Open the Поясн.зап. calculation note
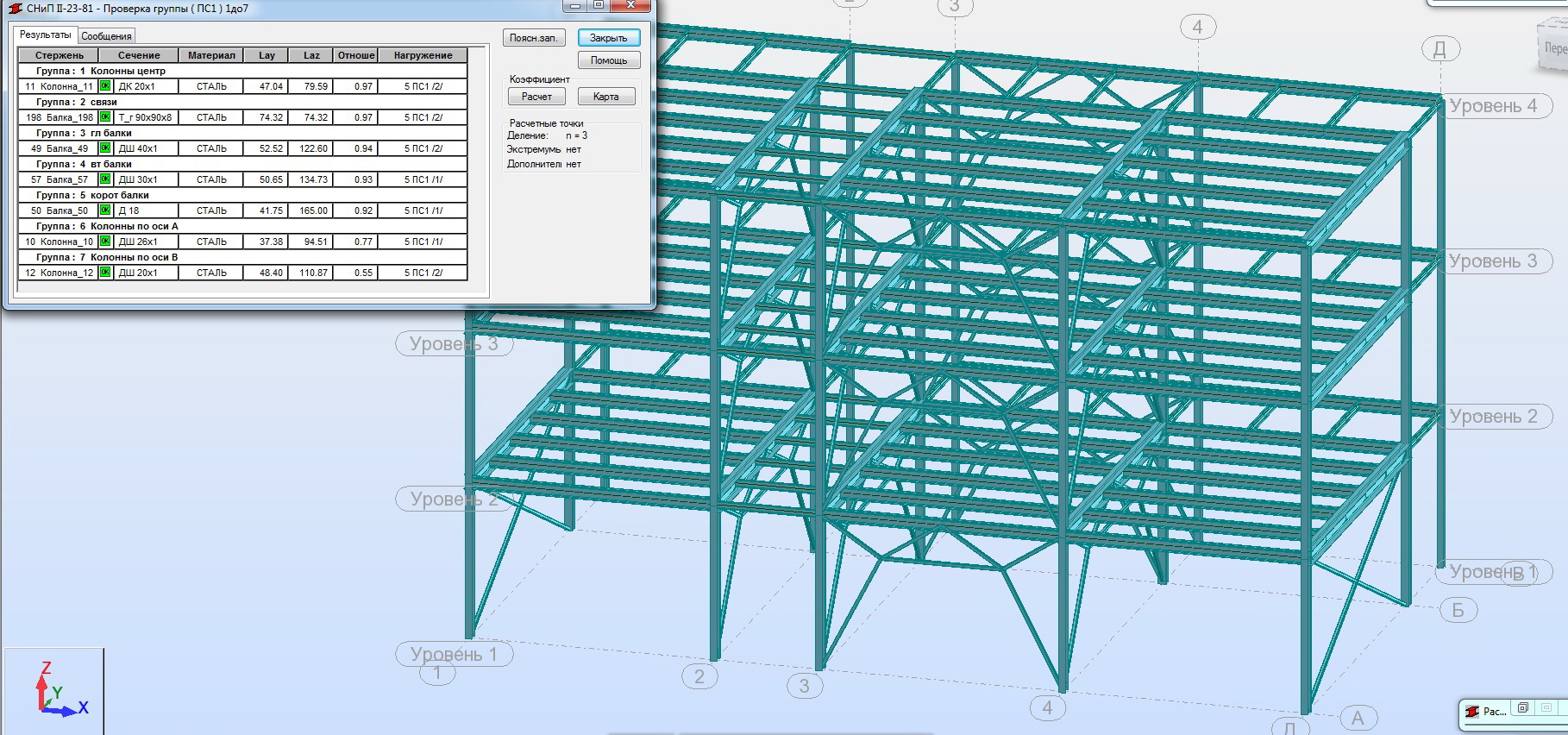Viewport: 1568px width, 735px height. pos(533,38)
